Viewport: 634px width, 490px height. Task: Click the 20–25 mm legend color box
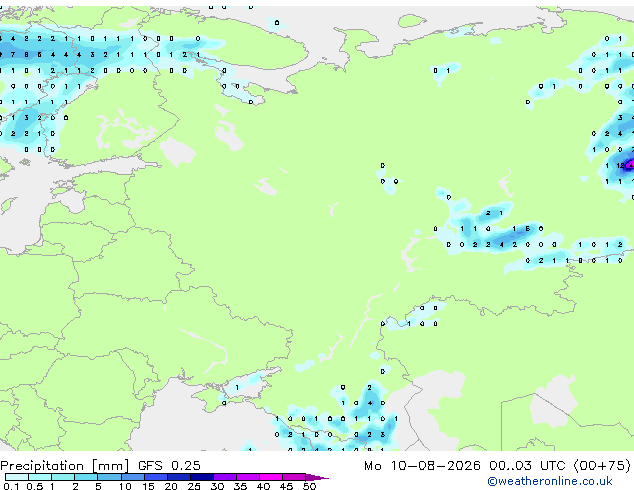179,477
